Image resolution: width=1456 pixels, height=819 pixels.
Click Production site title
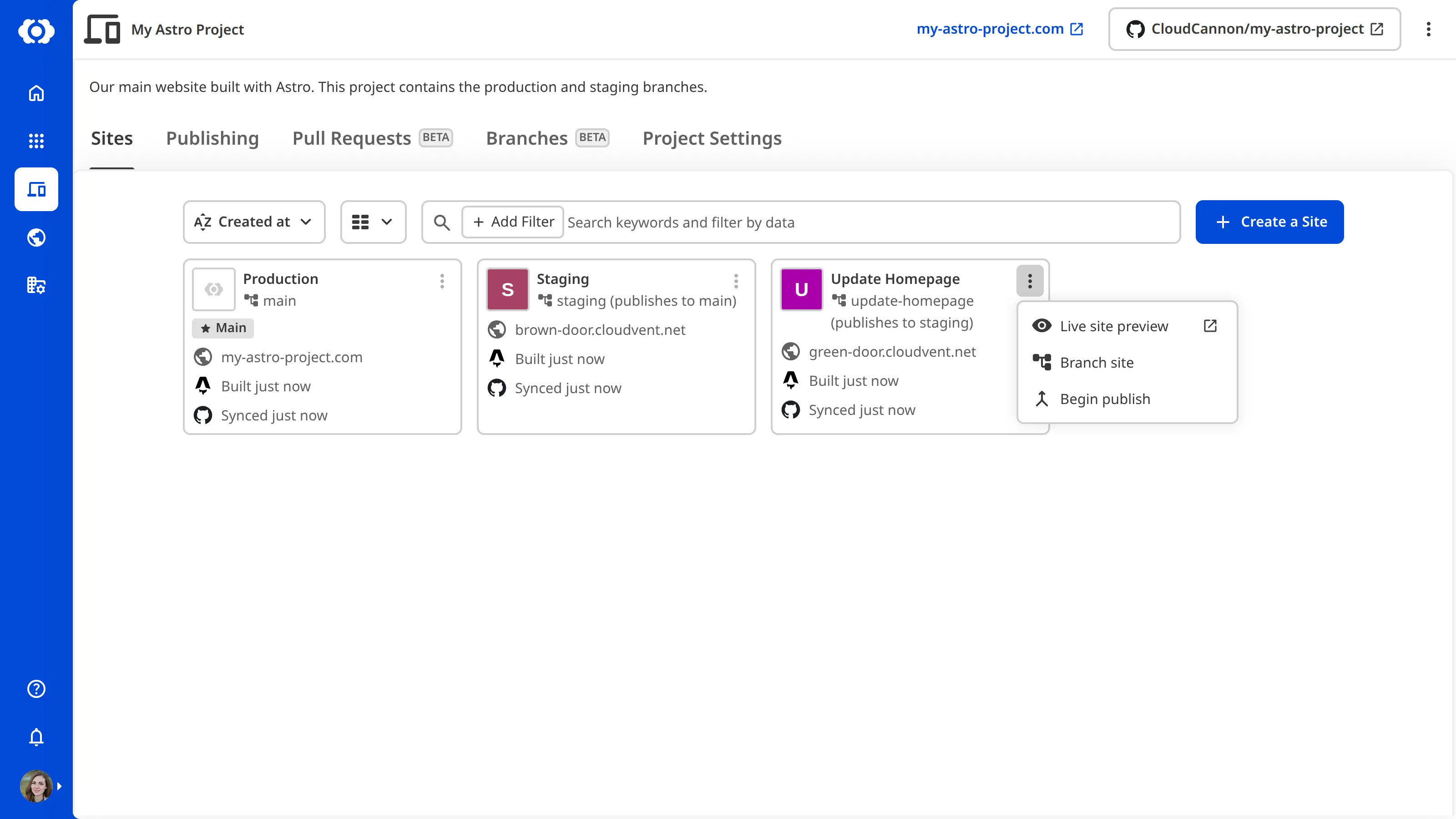point(281,278)
